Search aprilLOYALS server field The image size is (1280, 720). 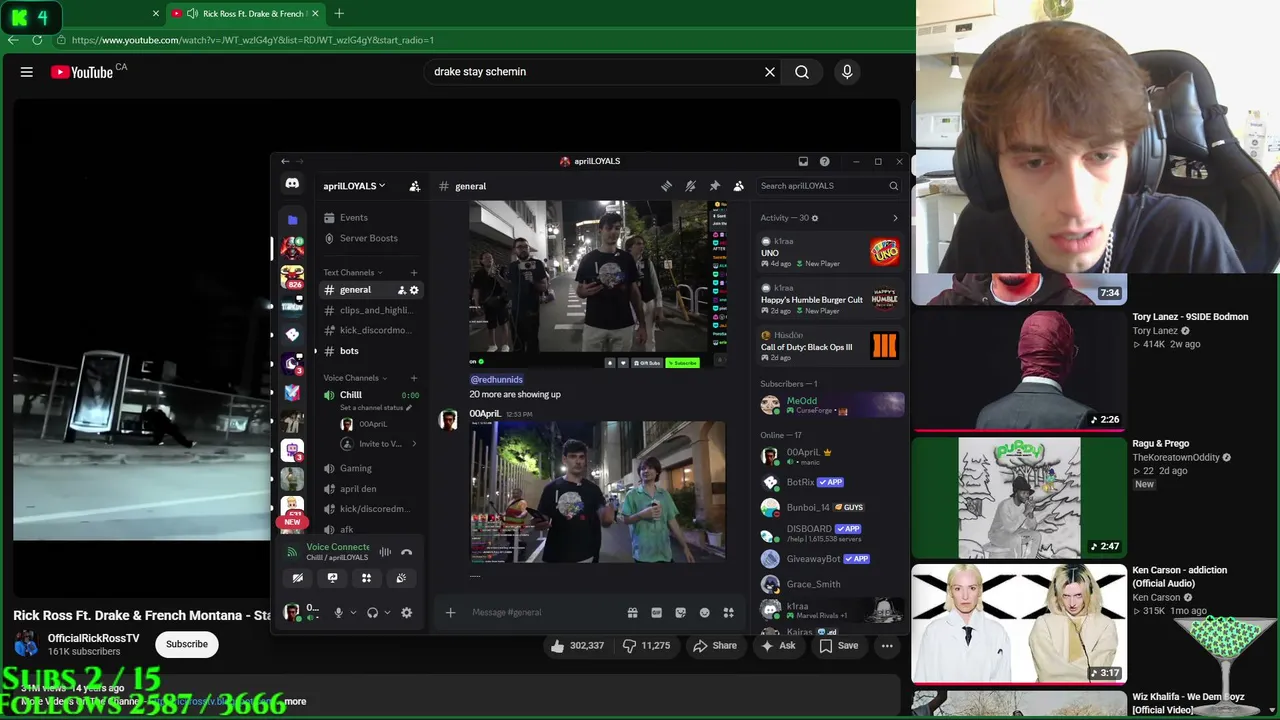pos(829,186)
